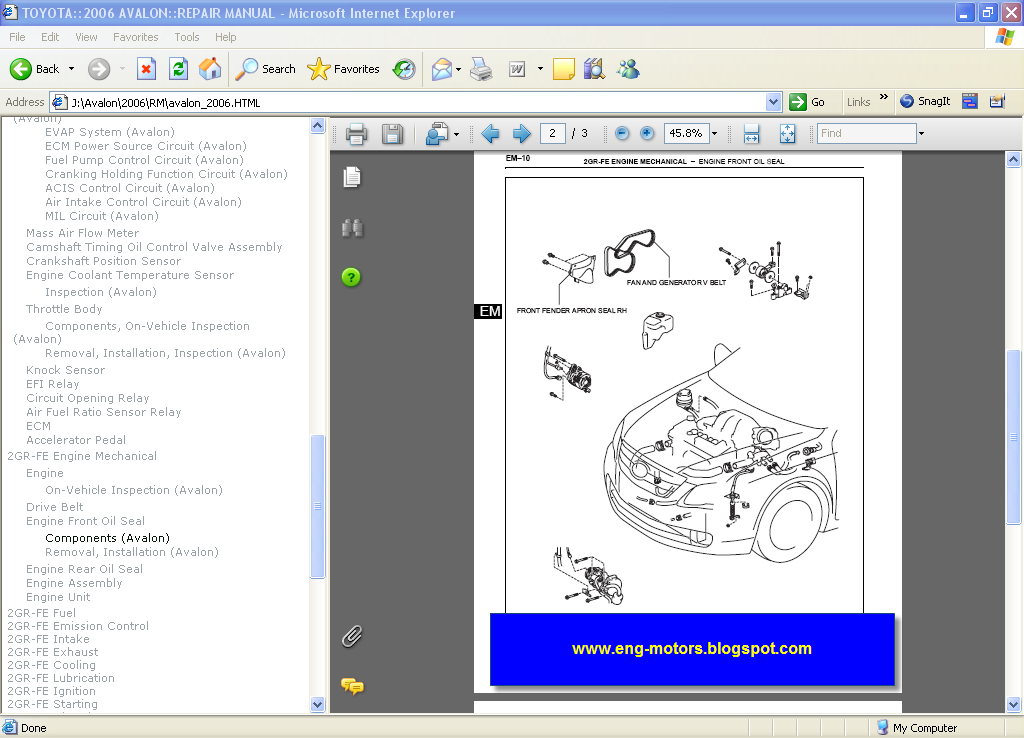This screenshot has height=738, width=1024.
Task: Open the Help menu
Action: [226, 37]
